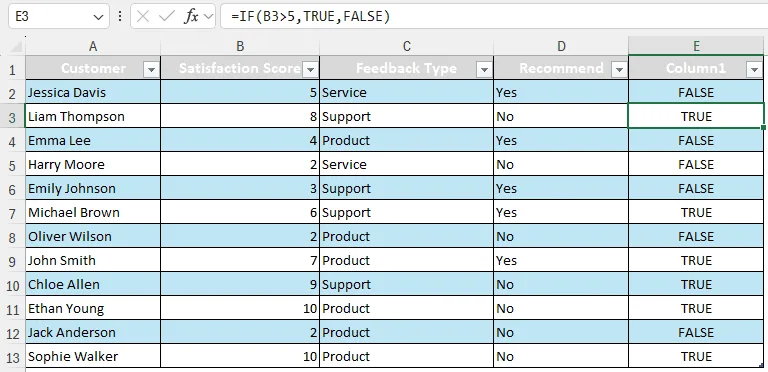Click the Select All corner triangle
Viewport: 768px width, 372px height.
point(16,46)
